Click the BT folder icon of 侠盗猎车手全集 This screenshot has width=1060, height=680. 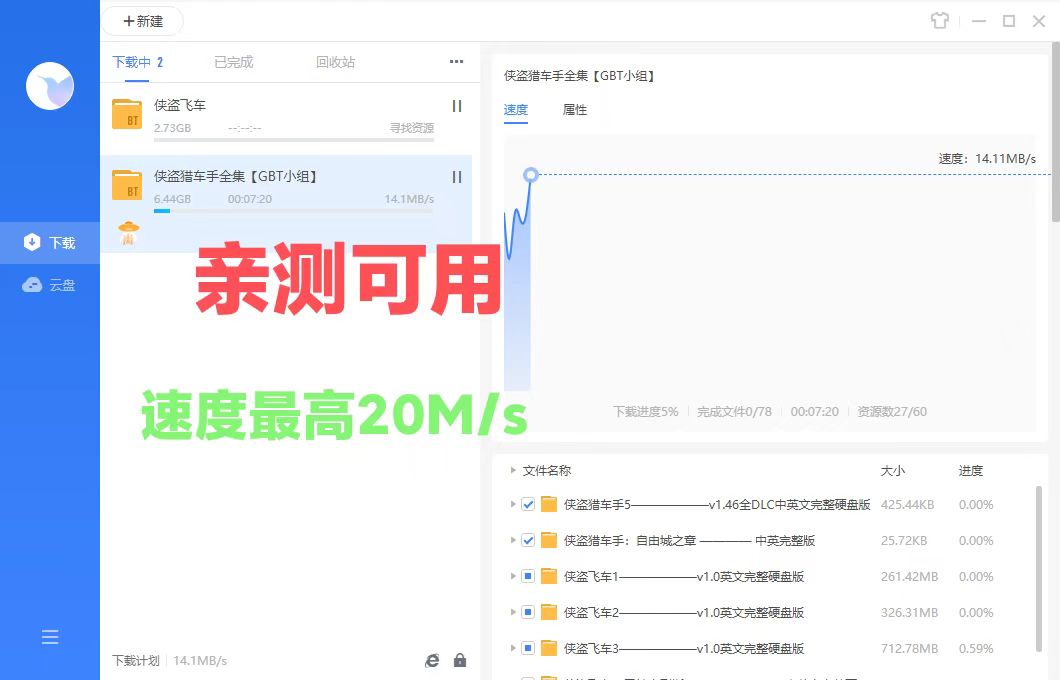(x=127, y=185)
